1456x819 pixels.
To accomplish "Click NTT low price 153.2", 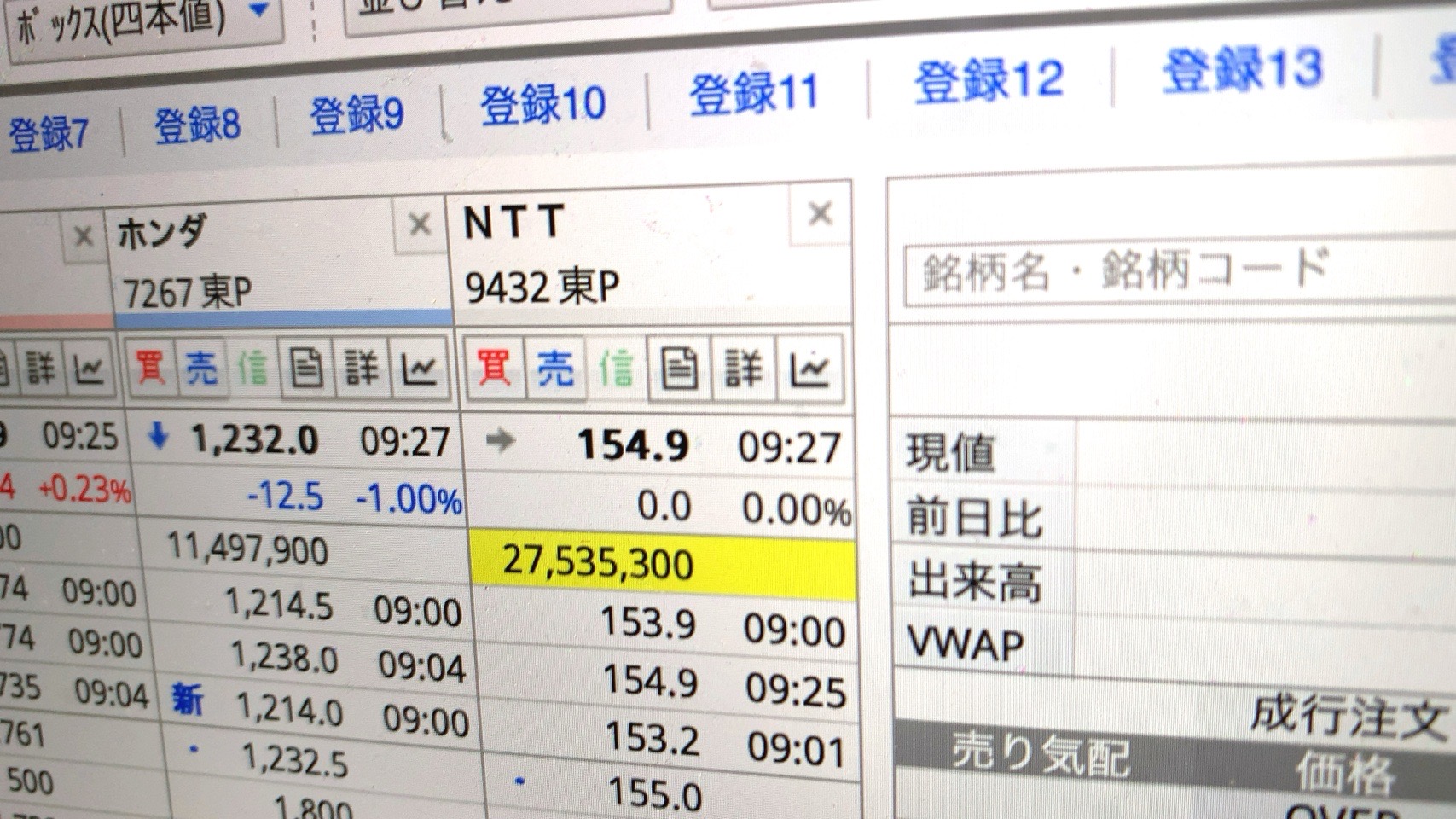I will (653, 738).
